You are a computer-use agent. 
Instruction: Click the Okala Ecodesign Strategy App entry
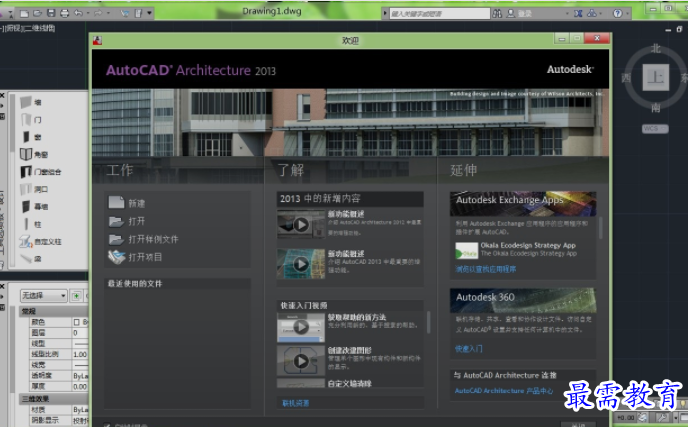coord(516,249)
